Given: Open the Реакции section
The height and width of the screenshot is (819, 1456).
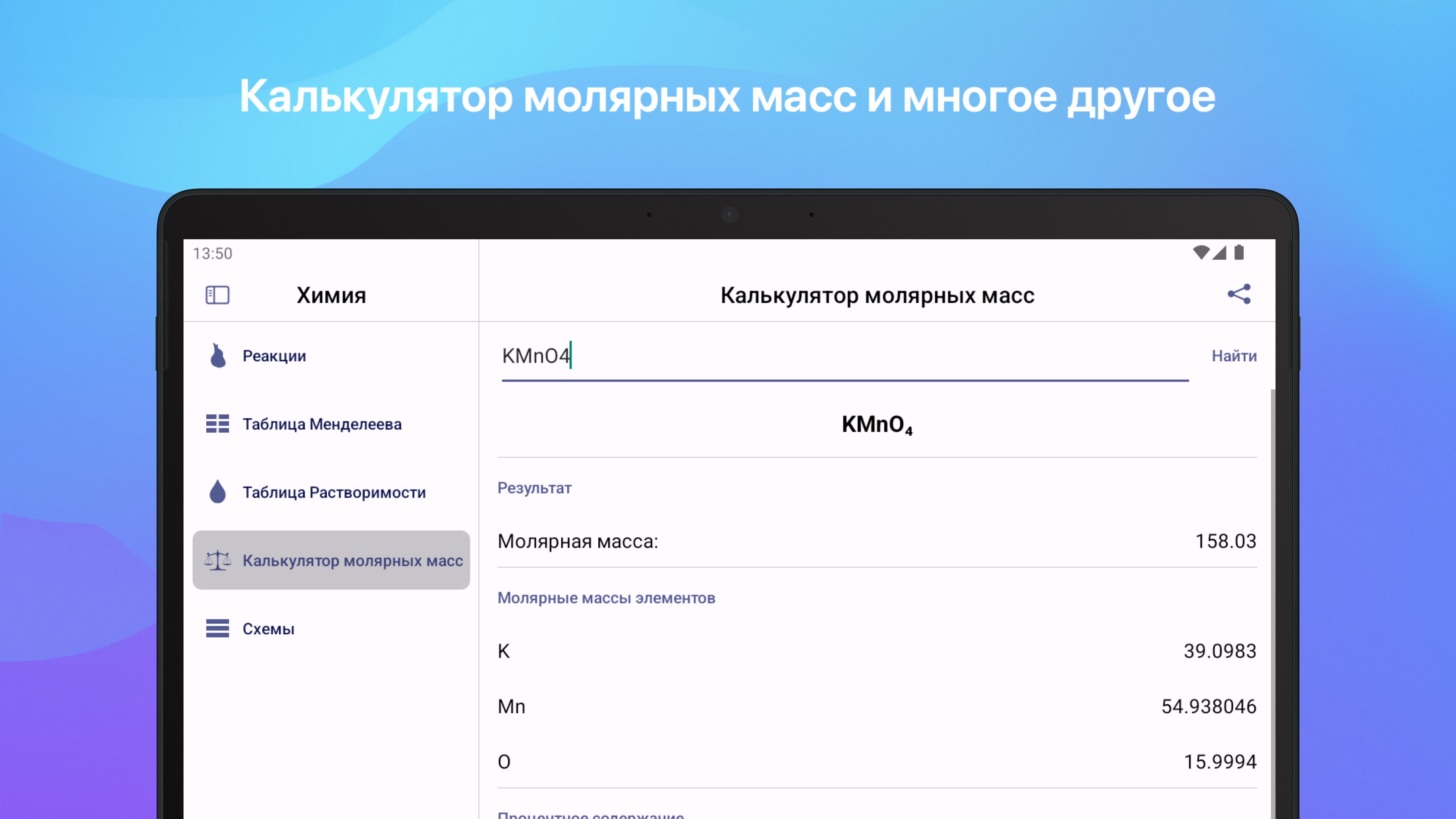Looking at the screenshot, I should point(331,356).
